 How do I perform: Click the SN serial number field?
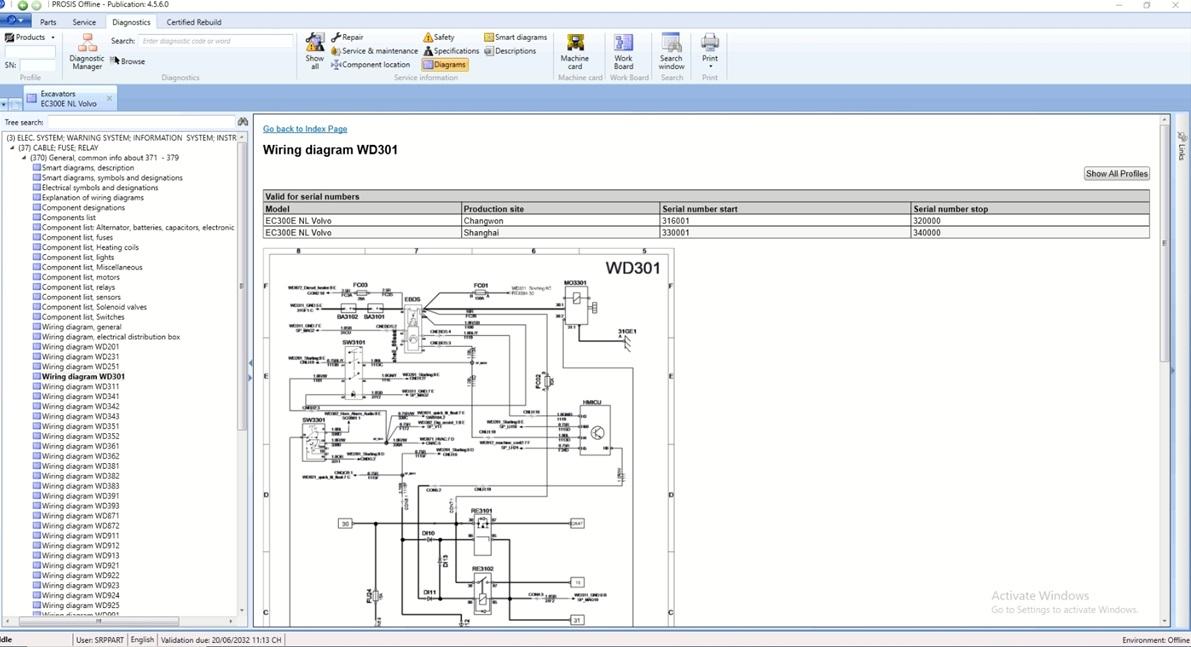37,65
